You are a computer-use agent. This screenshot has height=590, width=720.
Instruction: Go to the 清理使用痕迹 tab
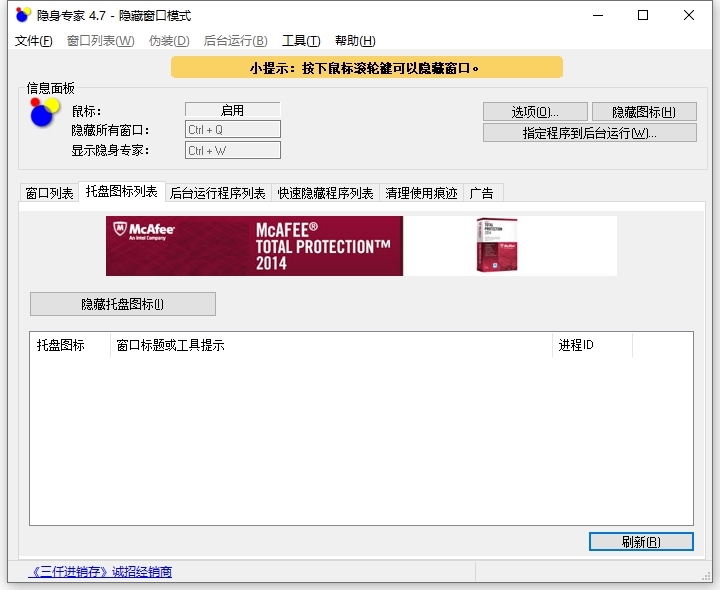pos(422,193)
